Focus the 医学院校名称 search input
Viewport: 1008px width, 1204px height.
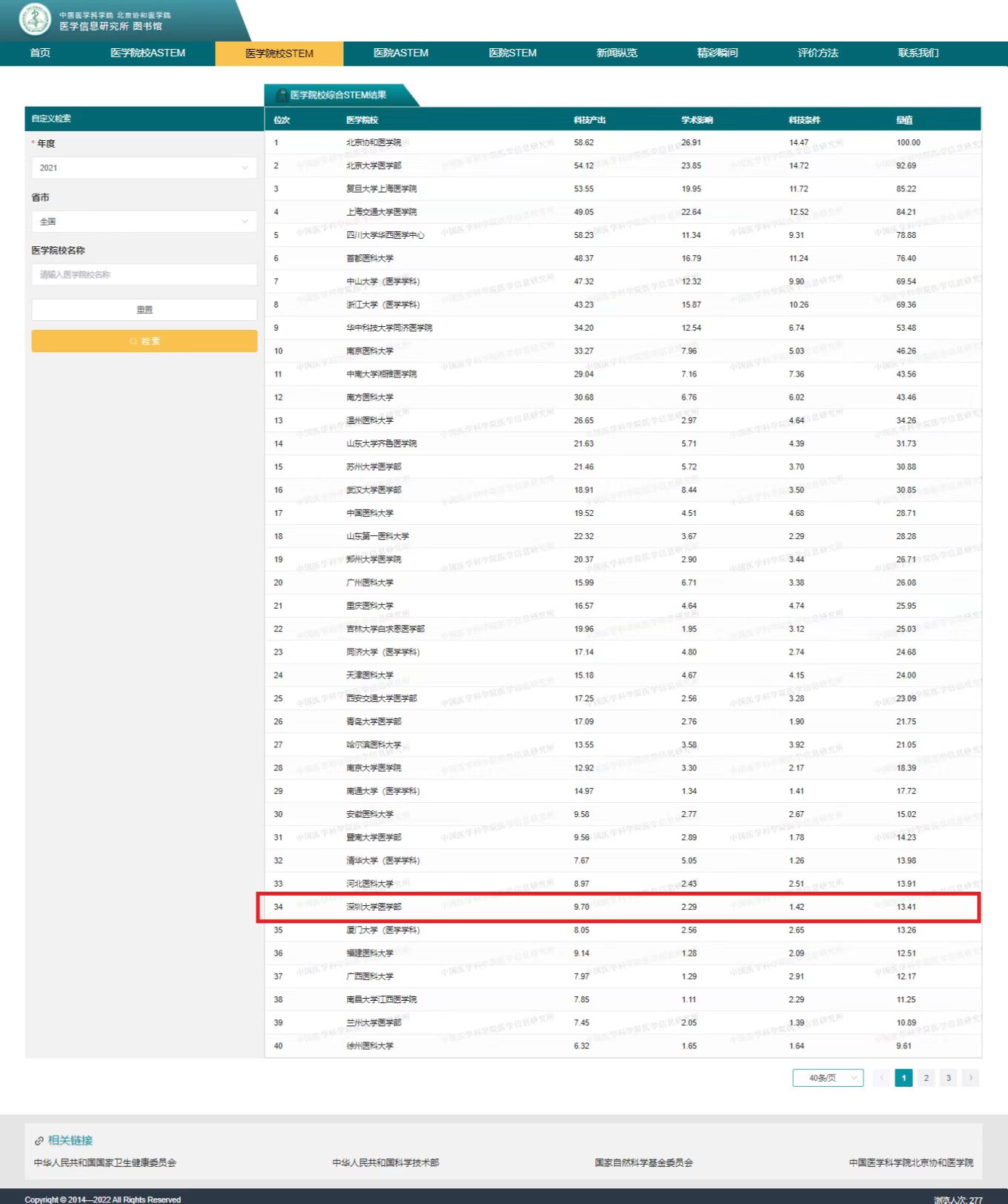(x=145, y=274)
